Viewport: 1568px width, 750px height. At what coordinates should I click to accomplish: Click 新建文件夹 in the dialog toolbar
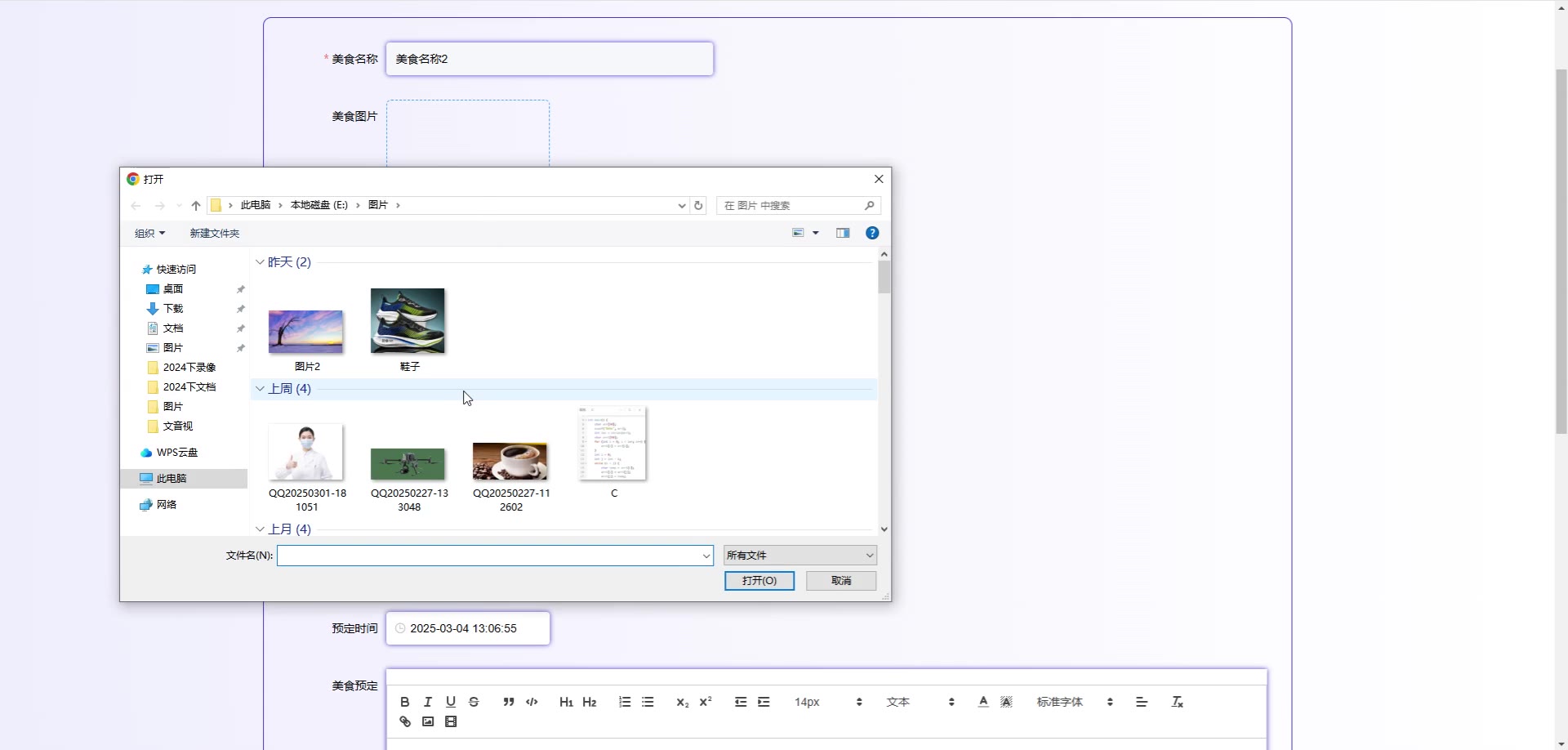point(214,234)
